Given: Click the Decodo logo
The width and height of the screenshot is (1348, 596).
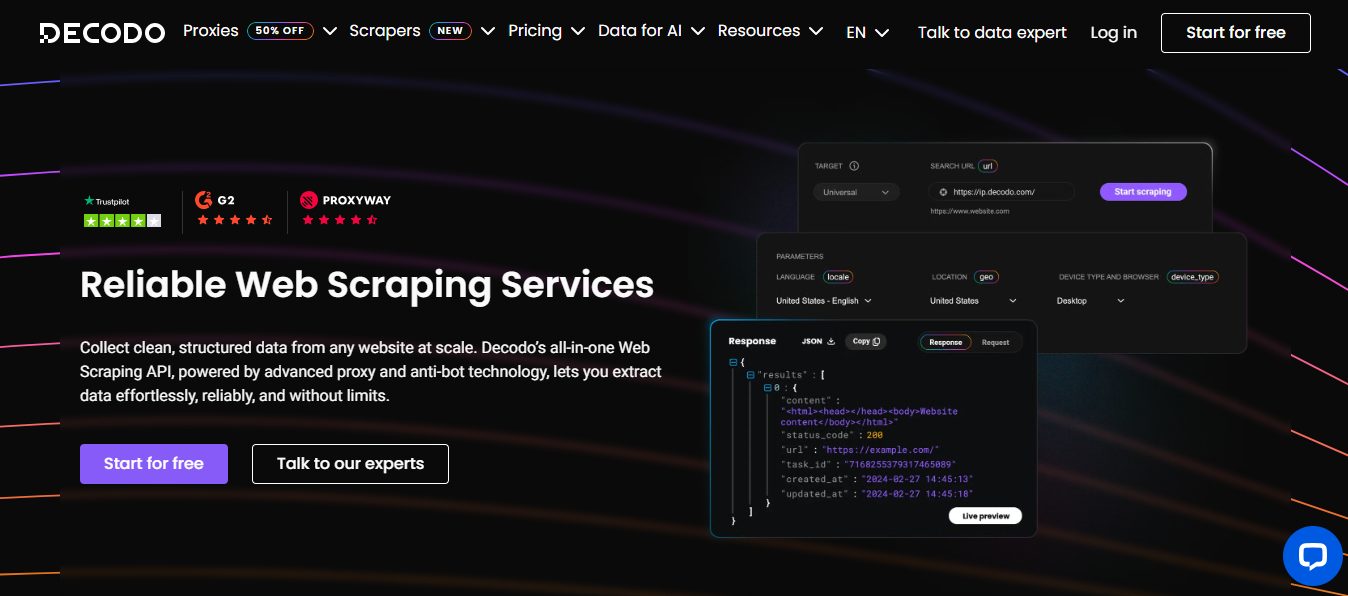Looking at the screenshot, I should pyautogui.click(x=101, y=32).
